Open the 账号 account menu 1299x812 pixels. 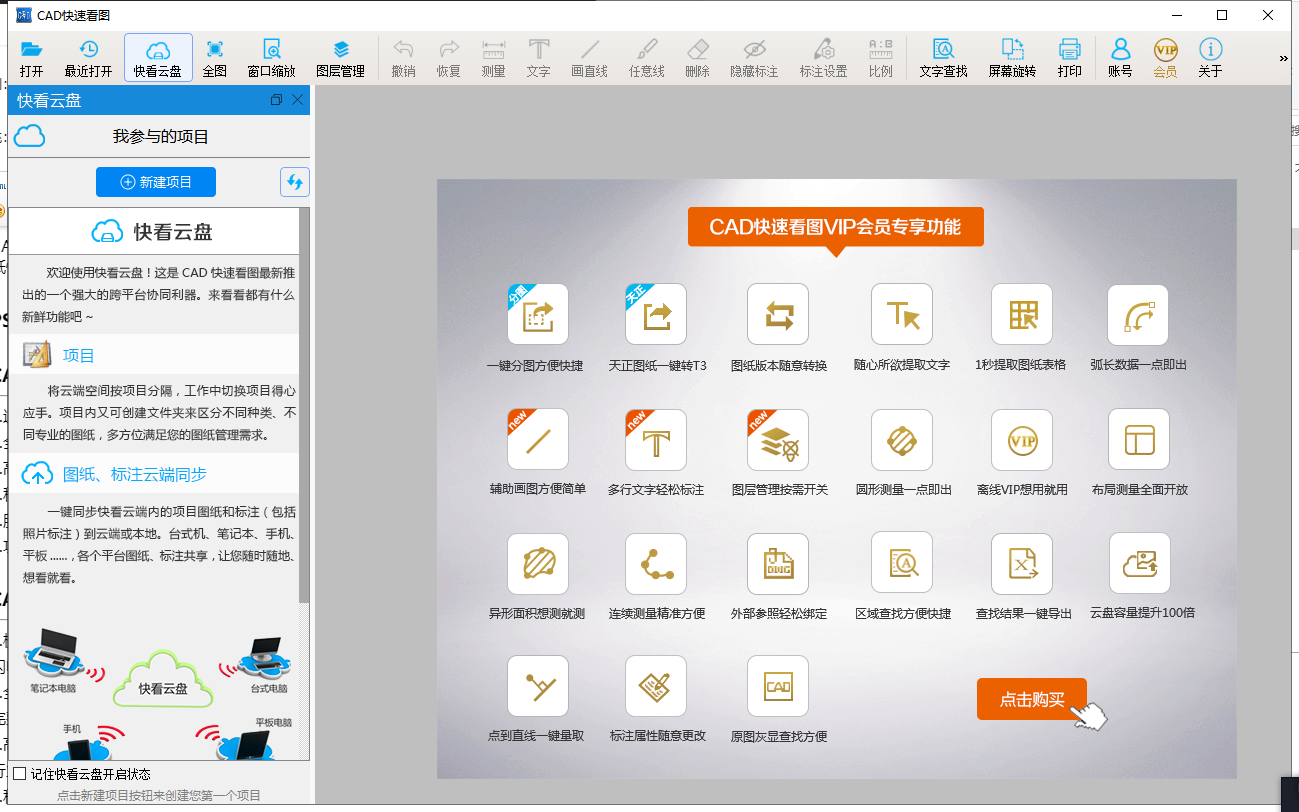tap(1120, 58)
